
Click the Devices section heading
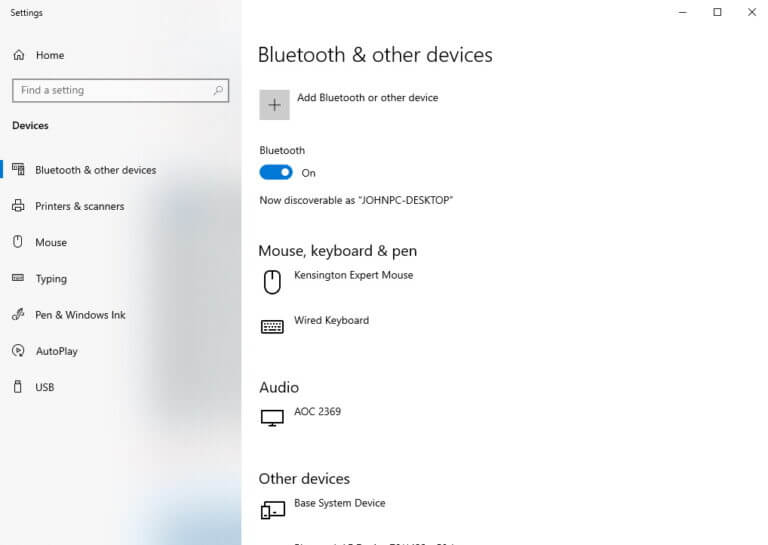[x=30, y=125]
